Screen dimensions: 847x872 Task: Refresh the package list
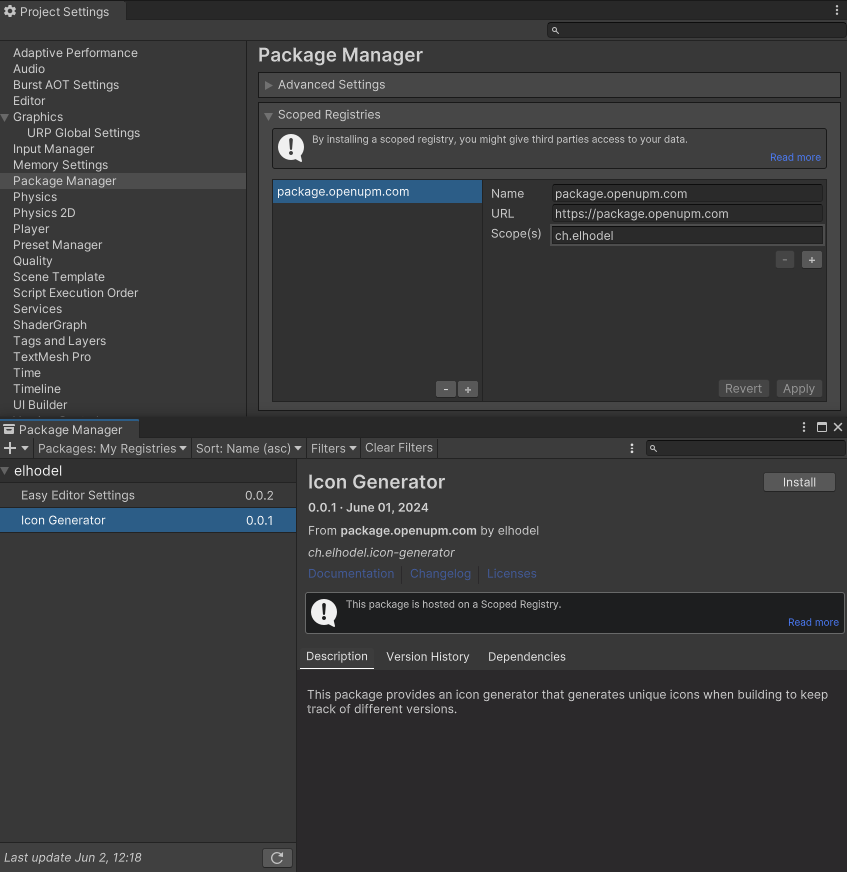pyautogui.click(x=277, y=858)
